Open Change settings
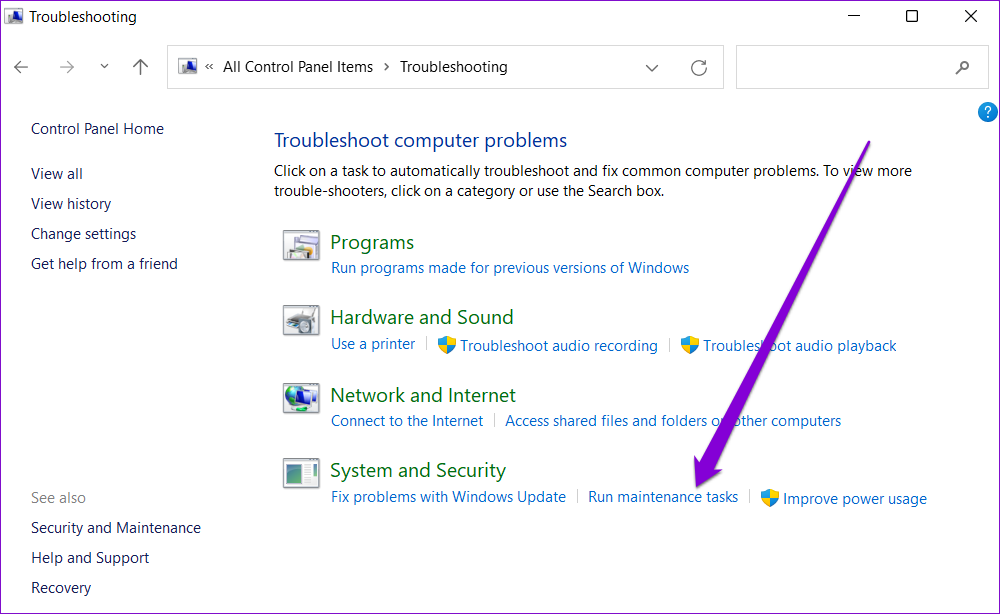The image size is (1000, 614). click(x=84, y=234)
